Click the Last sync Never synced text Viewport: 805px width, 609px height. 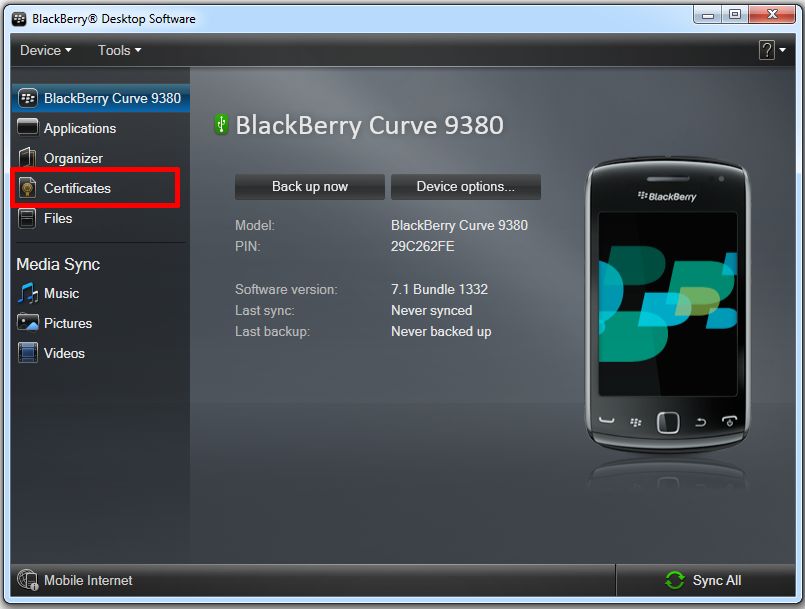tap(432, 311)
